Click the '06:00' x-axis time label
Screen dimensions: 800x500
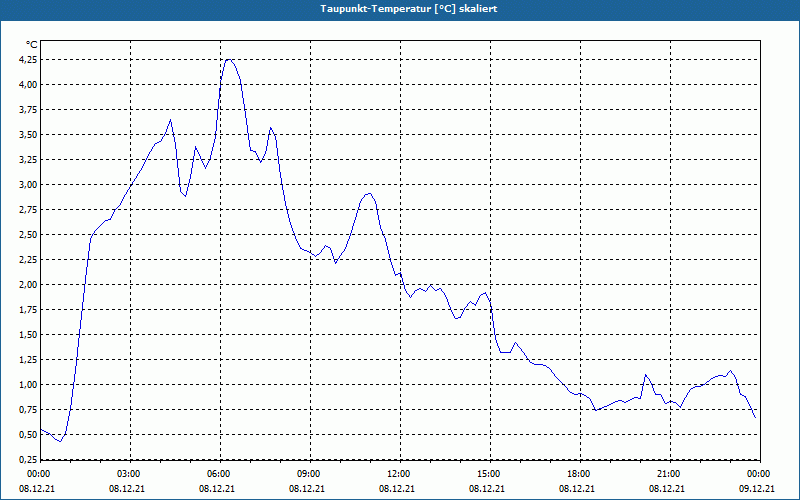pyautogui.click(x=218, y=474)
